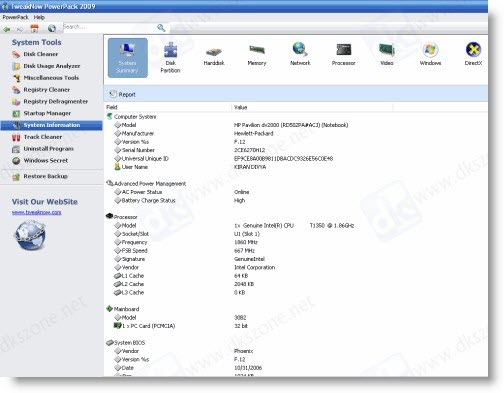Click the green Back arrow in toolbar
The height and width of the screenshot is (393, 504).
pos(7,29)
